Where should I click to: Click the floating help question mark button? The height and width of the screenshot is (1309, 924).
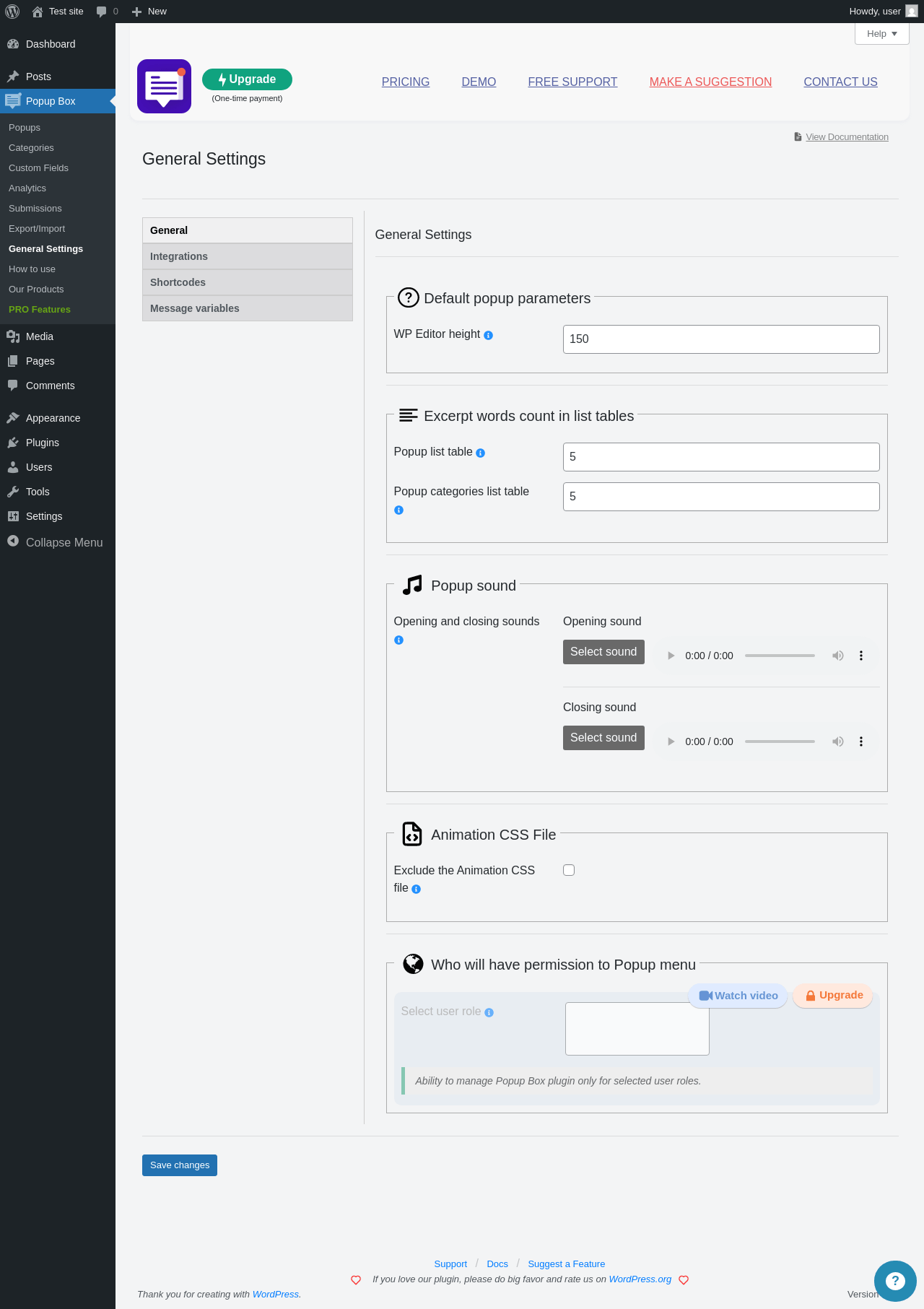[x=895, y=1280]
